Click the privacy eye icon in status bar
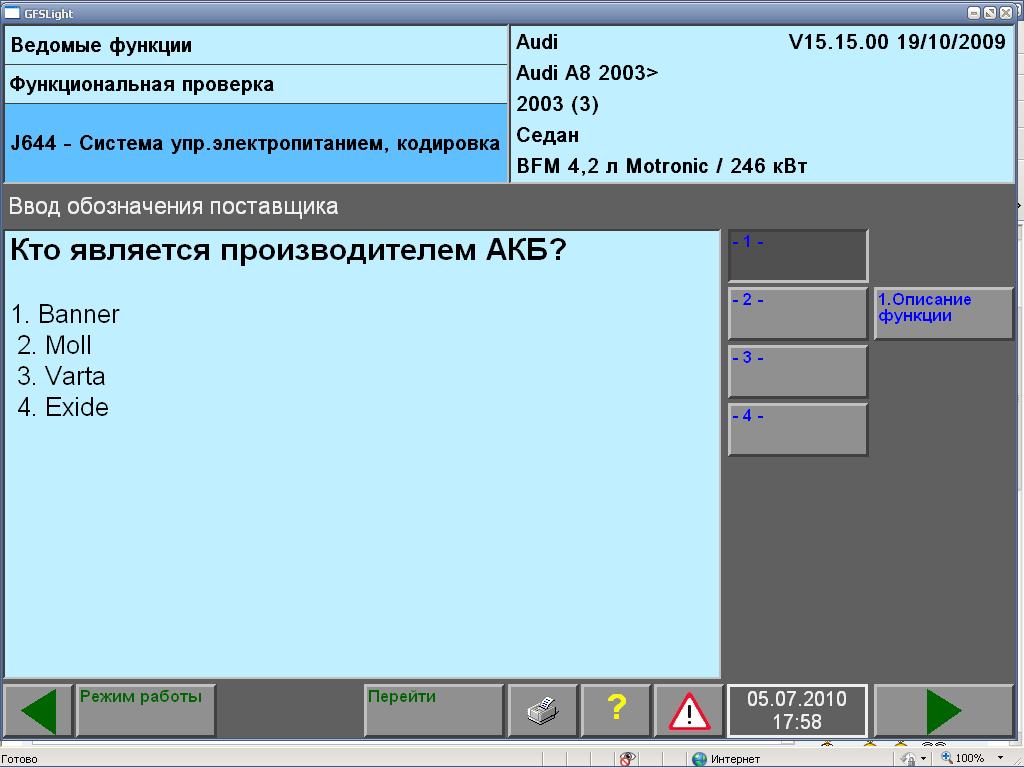The height and width of the screenshot is (768, 1024). click(627, 759)
